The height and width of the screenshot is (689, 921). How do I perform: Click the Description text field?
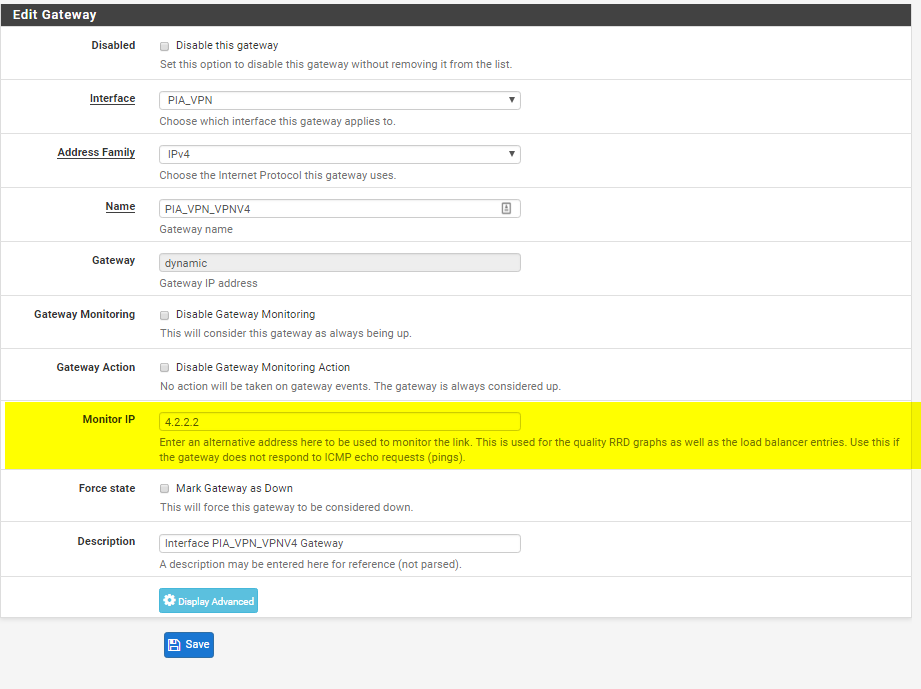pyautogui.click(x=340, y=543)
